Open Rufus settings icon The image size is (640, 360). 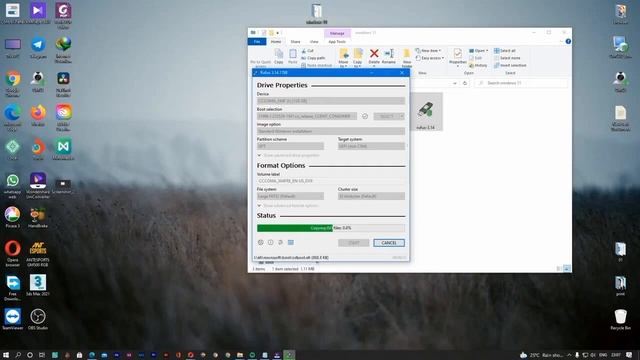click(x=280, y=242)
